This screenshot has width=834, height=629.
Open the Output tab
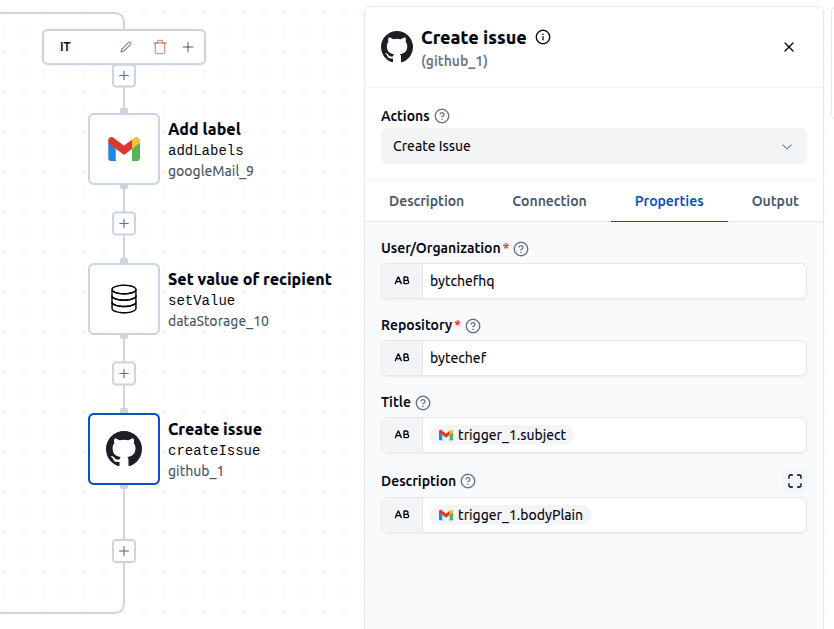[x=775, y=201]
